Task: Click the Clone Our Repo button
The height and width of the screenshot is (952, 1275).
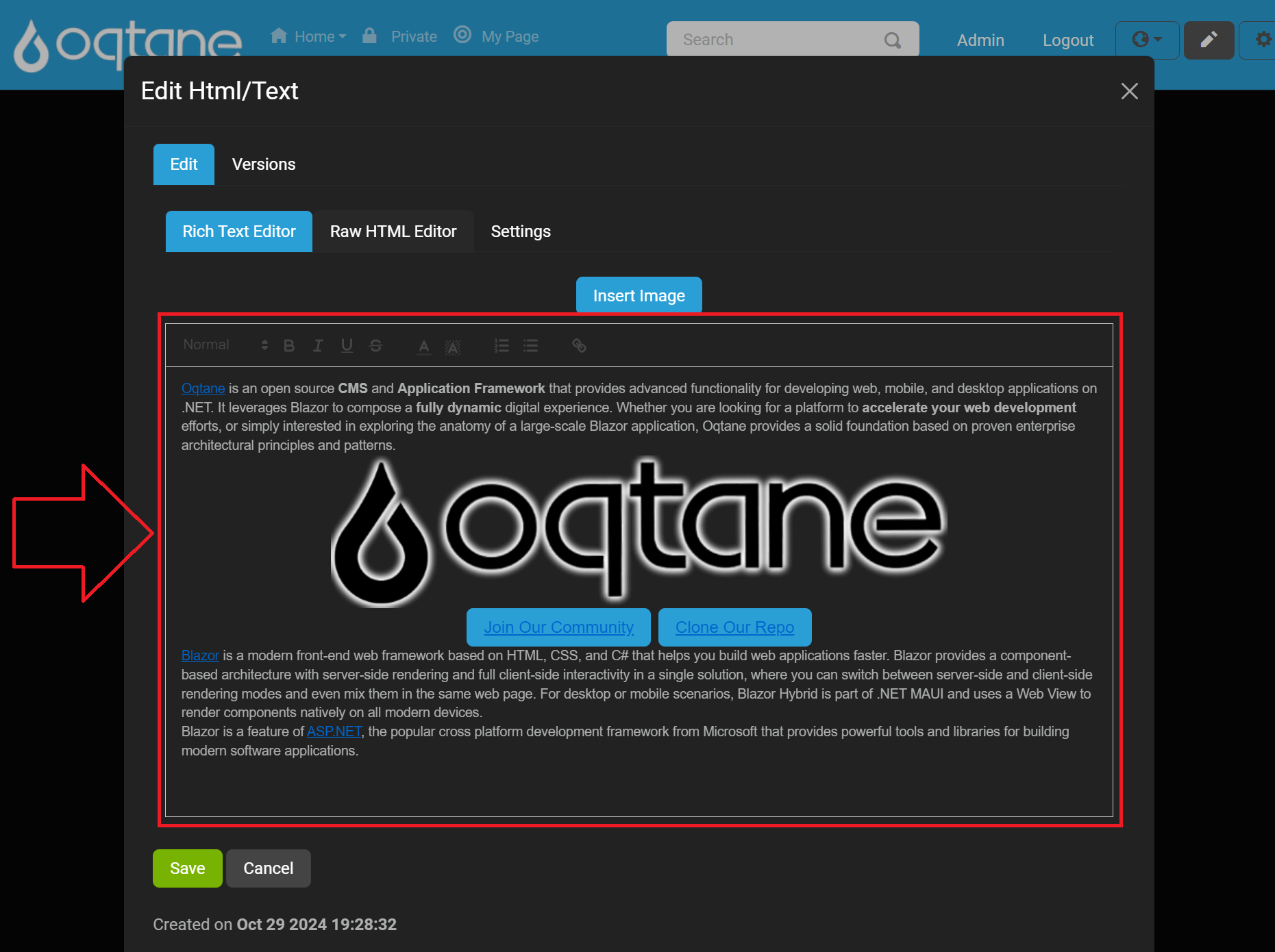Action: [x=735, y=627]
